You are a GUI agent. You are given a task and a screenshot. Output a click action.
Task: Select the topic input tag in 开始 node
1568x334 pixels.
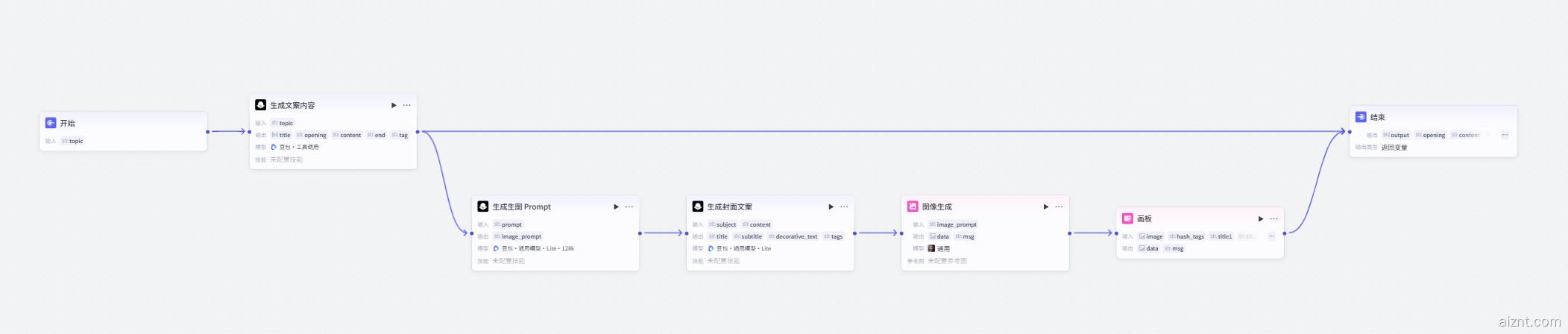[x=72, y=141]
